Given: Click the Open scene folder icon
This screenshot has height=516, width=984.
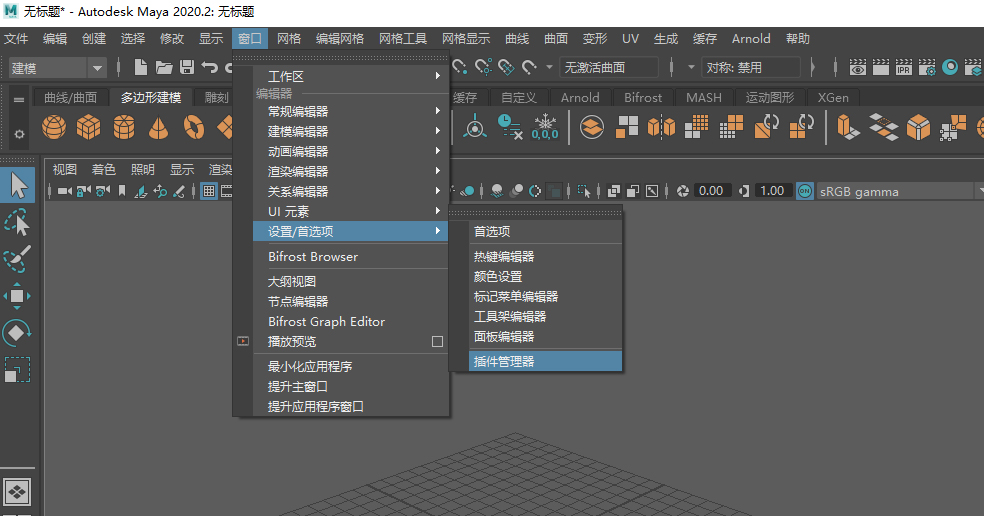Looking at the screenshot, I should (x=164, y=67).
